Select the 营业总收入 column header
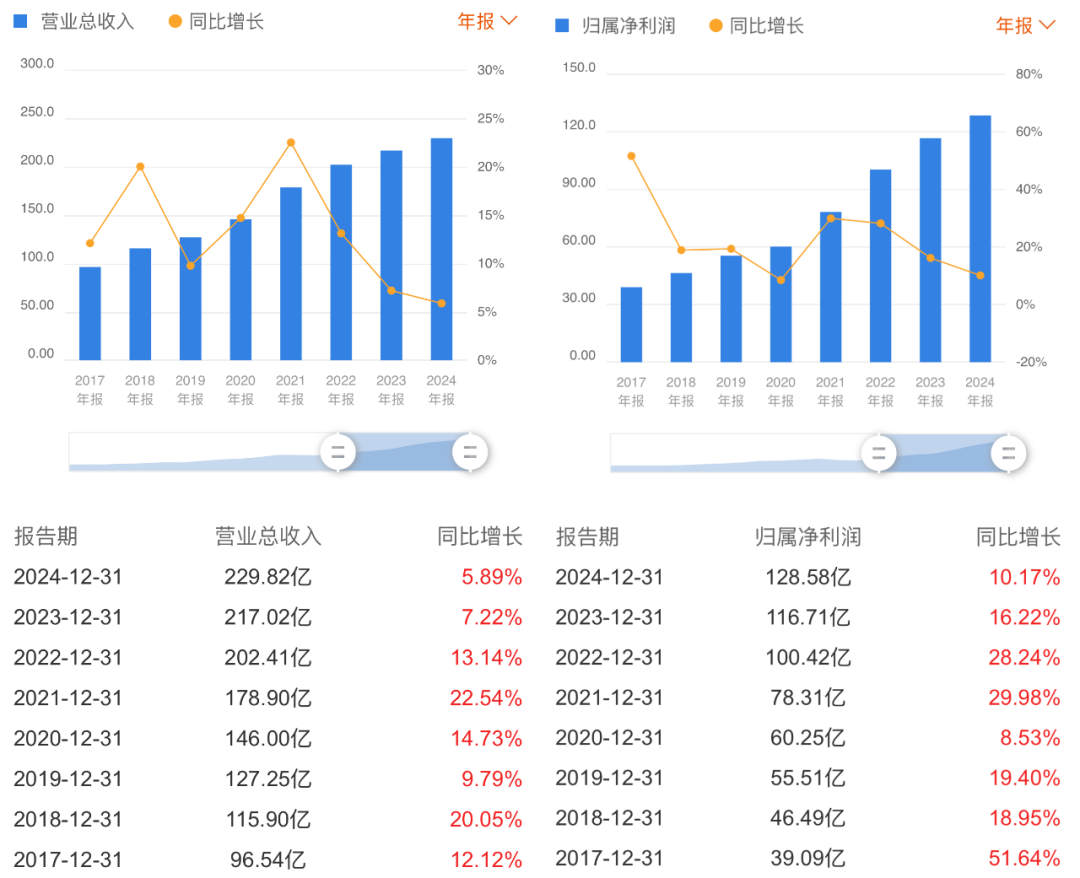Image resolution: width=1080 pixels, height=878 pixels. tap(268, 536)
